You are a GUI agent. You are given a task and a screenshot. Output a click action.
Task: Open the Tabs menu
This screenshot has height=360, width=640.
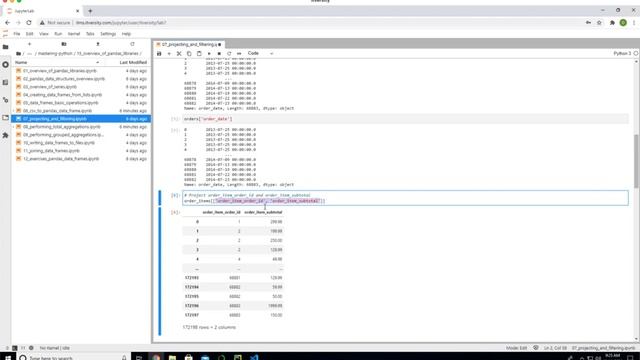coord(90,34)
